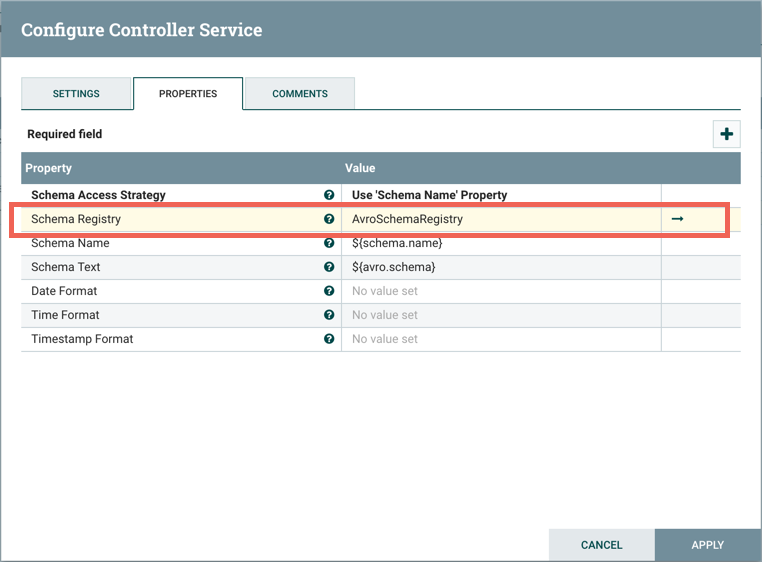Click the Timestamp Format 'No value set' cell

coord(500,339)
